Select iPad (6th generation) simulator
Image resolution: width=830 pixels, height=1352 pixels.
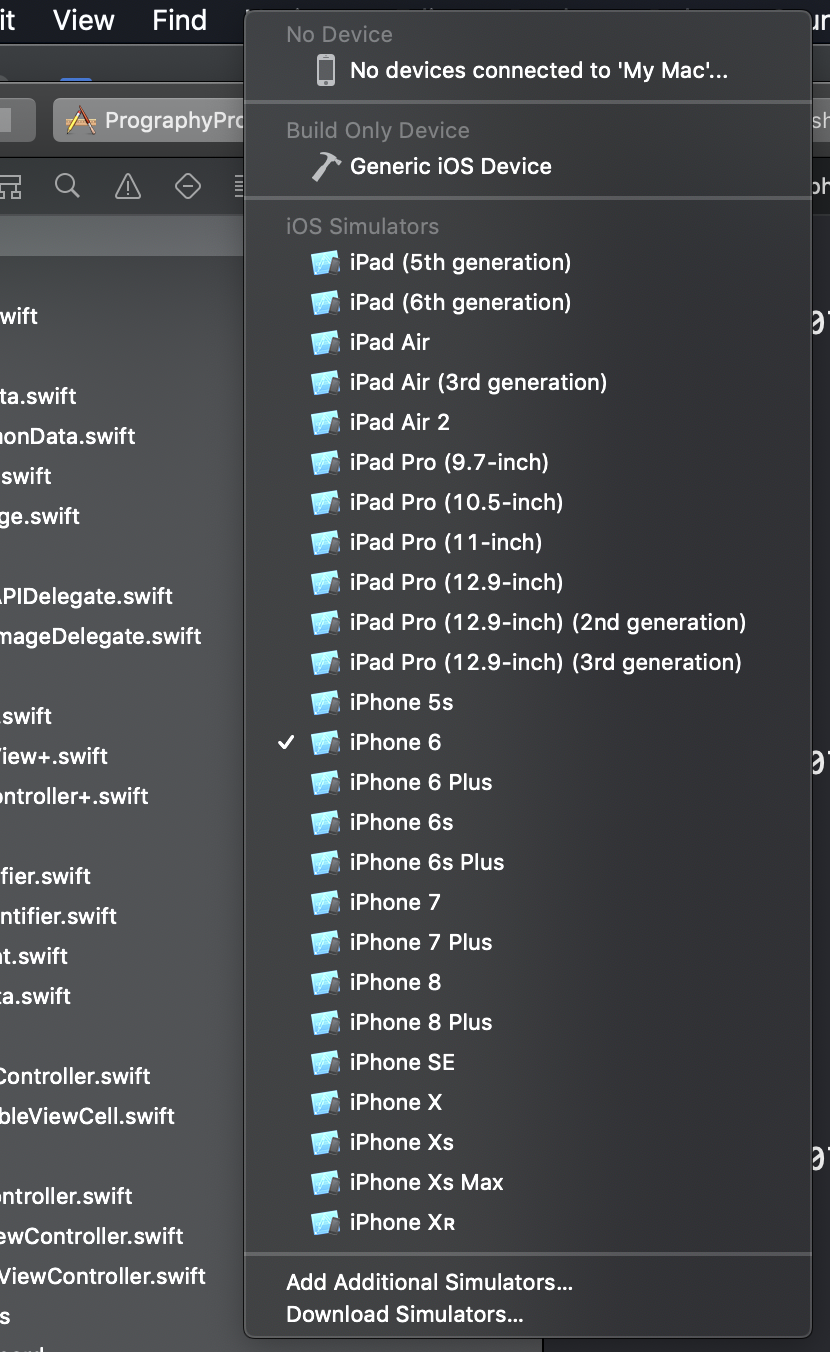tap(527, 302)
